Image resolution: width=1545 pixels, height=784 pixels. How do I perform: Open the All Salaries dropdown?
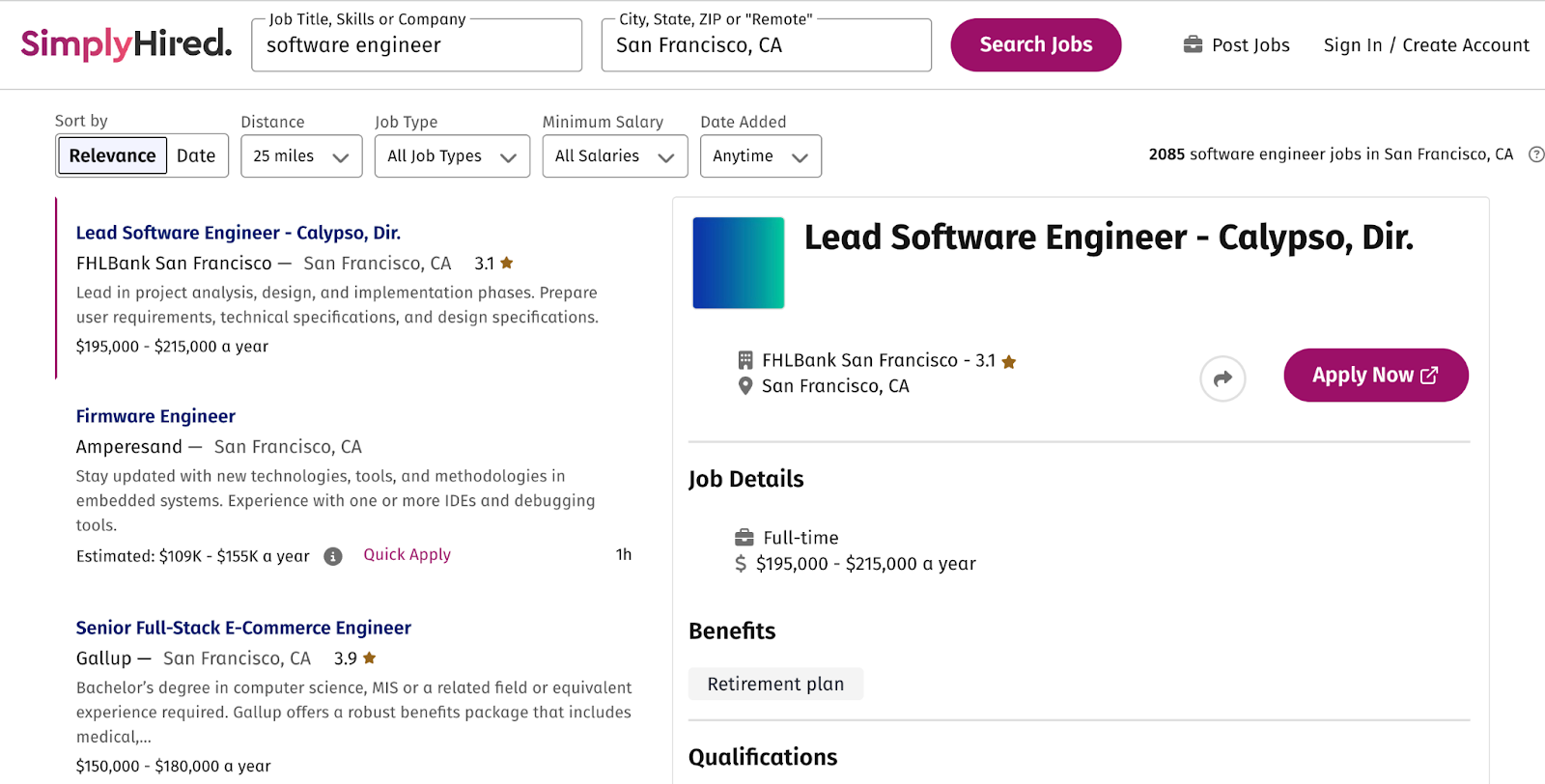pos(614,156)
